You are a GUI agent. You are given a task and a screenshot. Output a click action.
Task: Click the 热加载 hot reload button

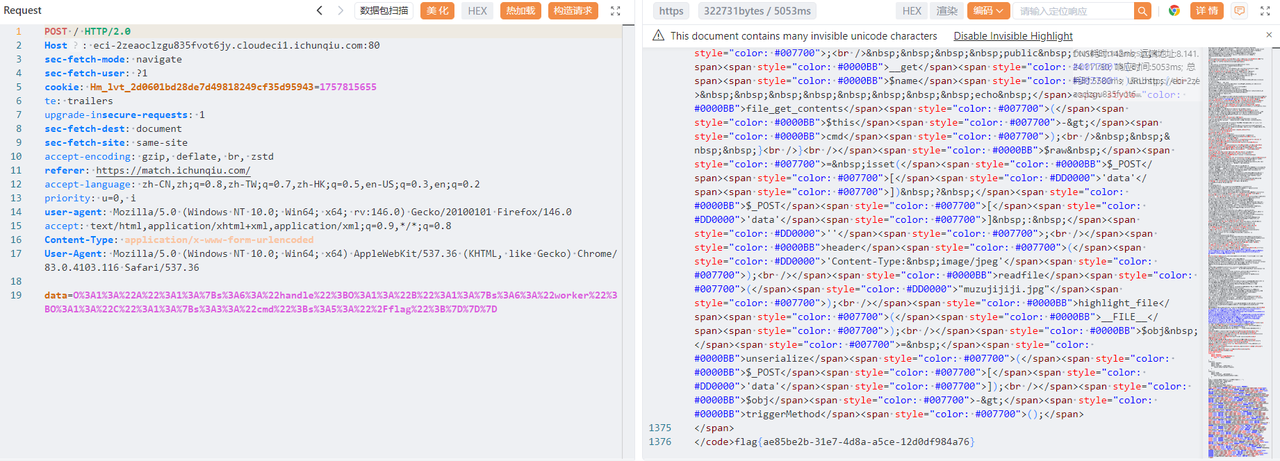pos(520,11)
